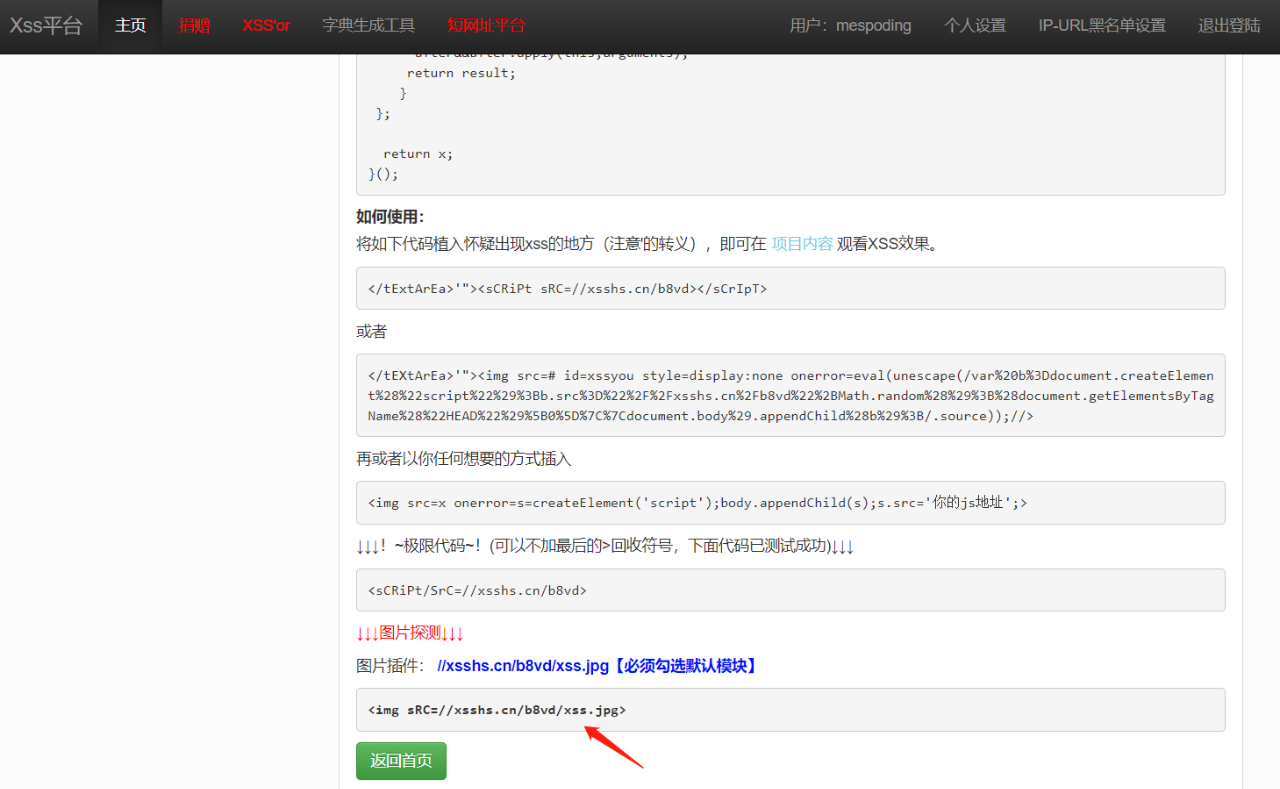Click the 极限代码 notice line

[x=605, y=546]
